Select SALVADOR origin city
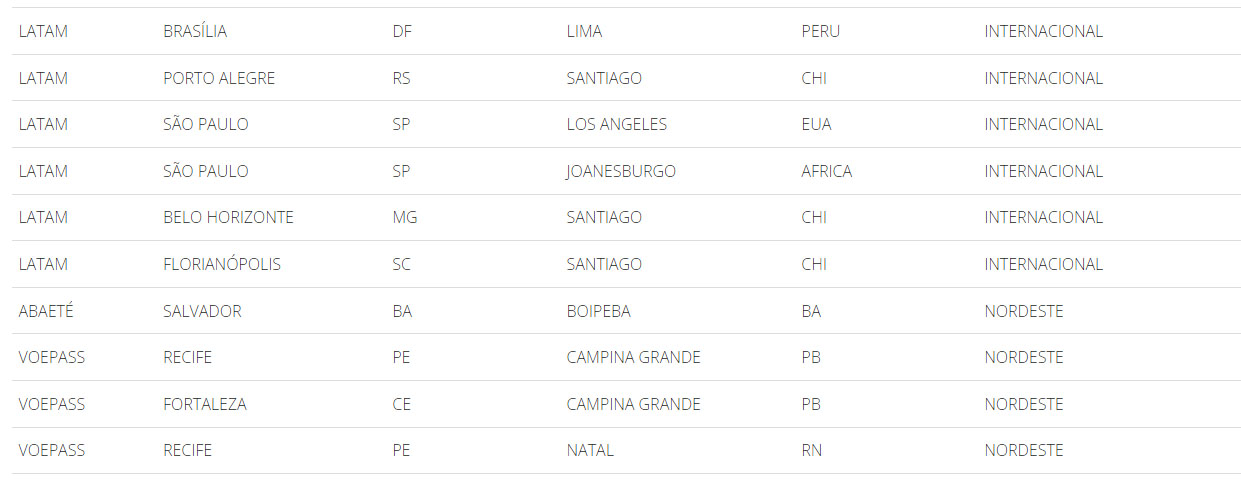Viewport: 1241px width, 484px height. [x=202, y=311]
